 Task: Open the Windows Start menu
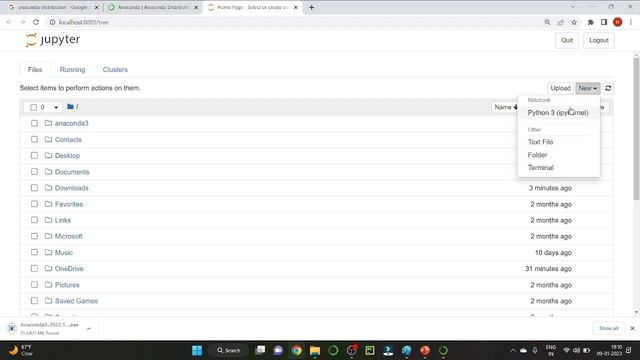point(197,350)
